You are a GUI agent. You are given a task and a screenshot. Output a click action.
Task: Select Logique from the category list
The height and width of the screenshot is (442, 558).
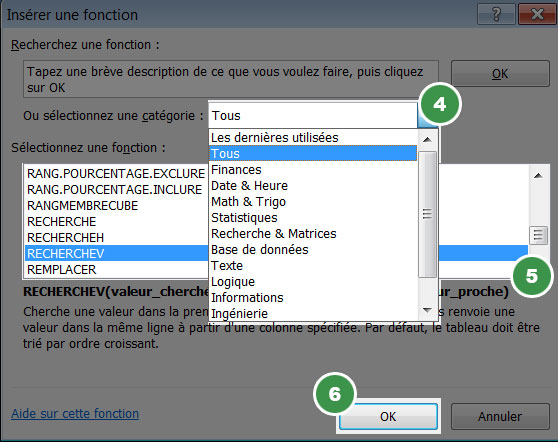313,282
